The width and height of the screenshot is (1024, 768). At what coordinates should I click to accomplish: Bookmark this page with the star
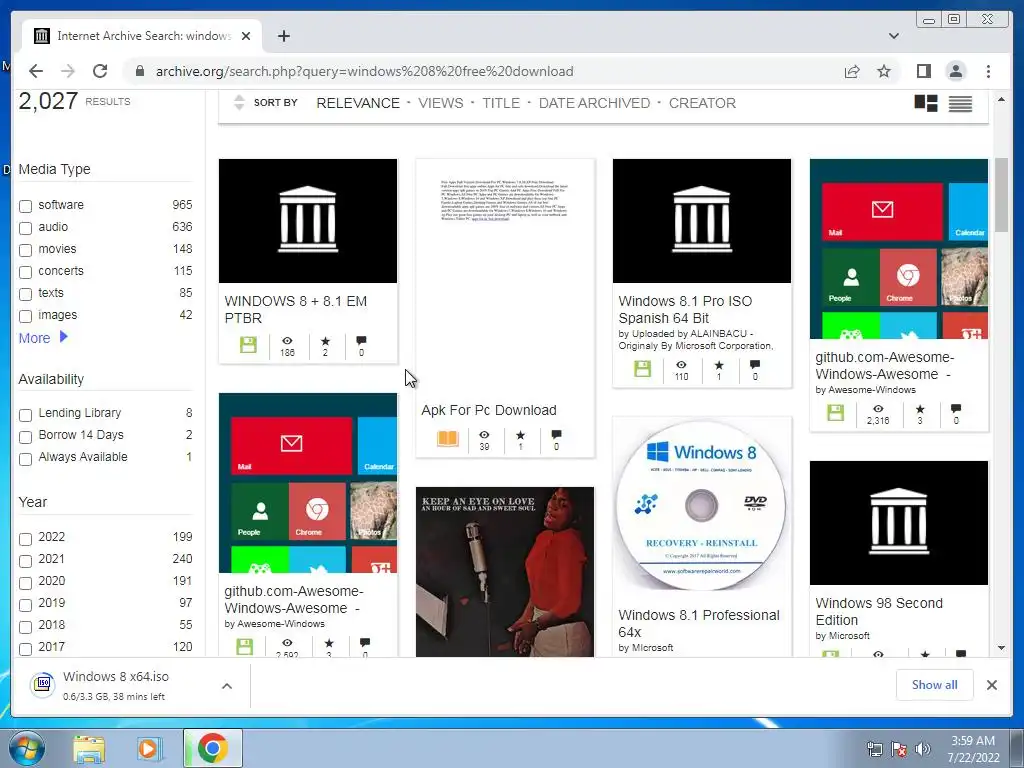pyautogui.click(x=884, y=71)
